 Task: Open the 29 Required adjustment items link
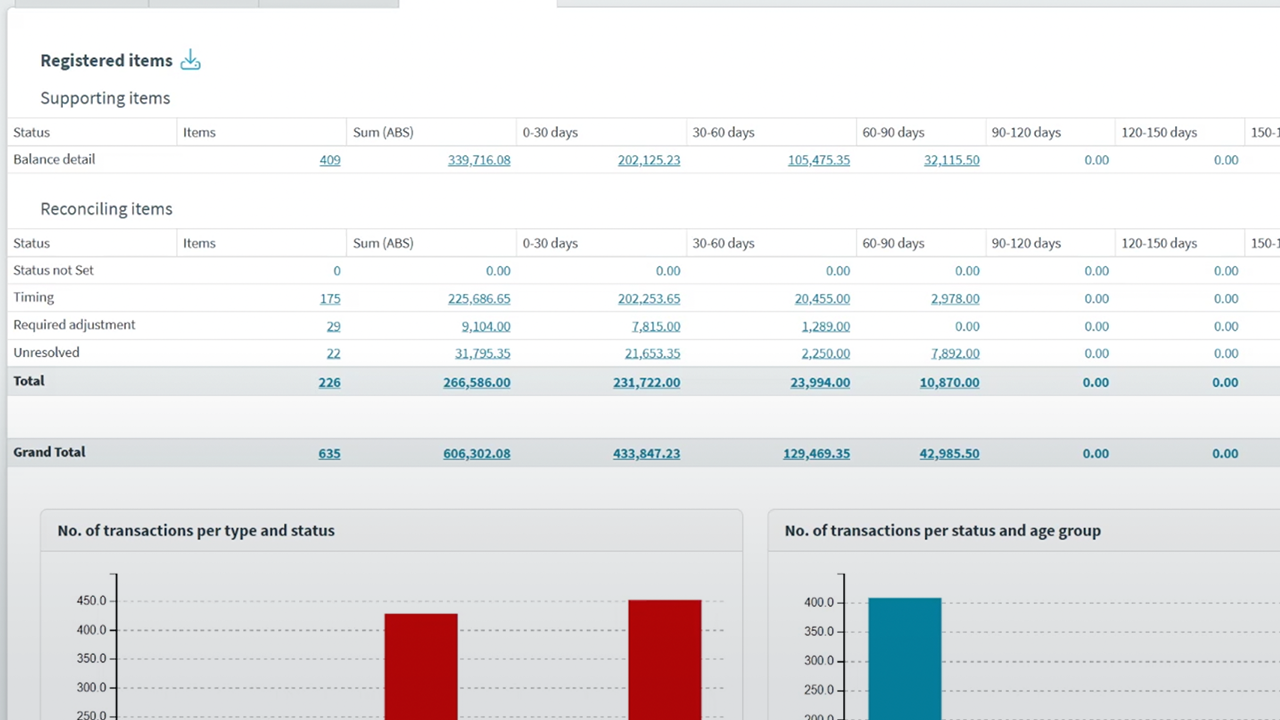[x=334, y=326]
